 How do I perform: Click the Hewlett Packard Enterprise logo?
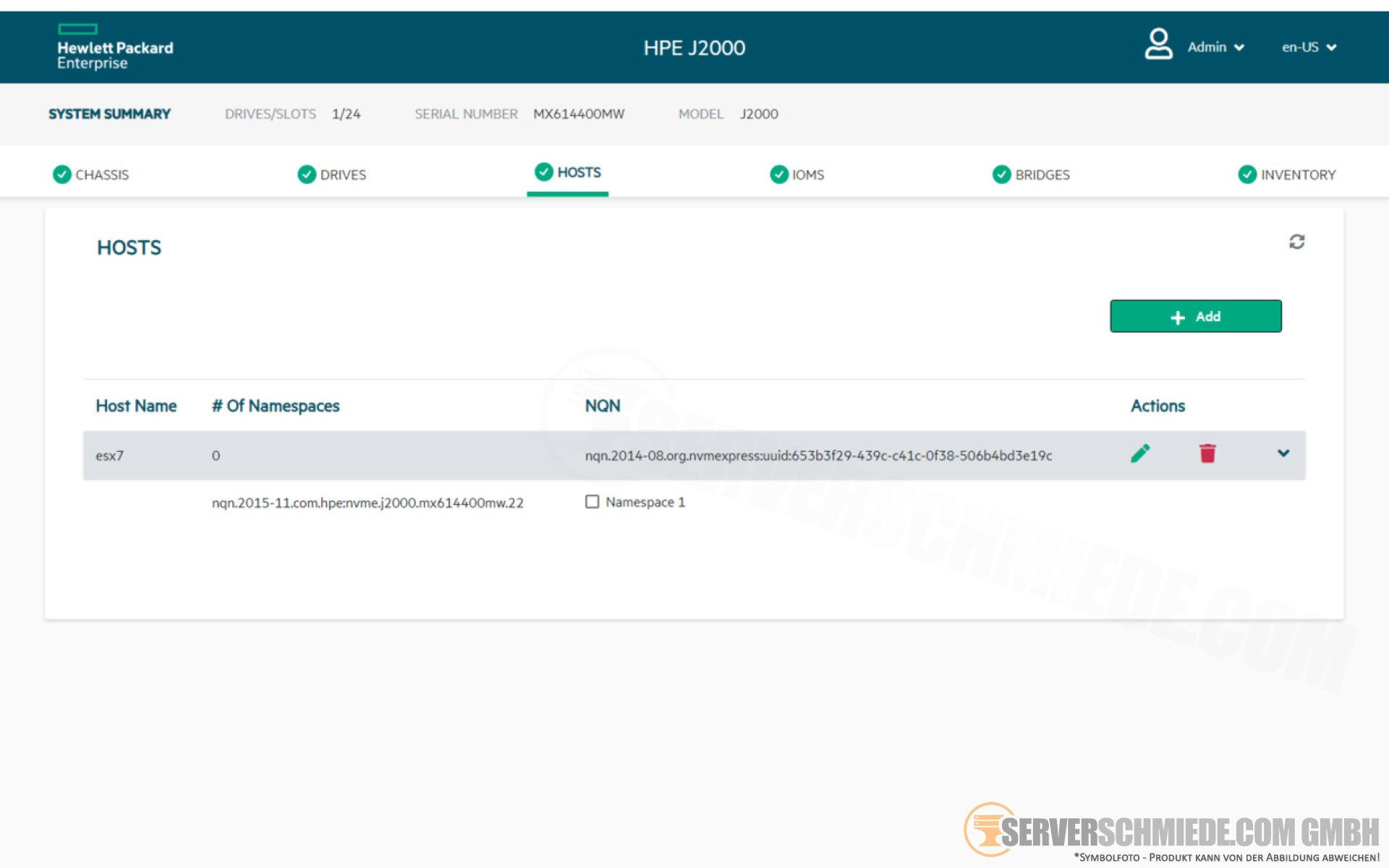[114, 47]
